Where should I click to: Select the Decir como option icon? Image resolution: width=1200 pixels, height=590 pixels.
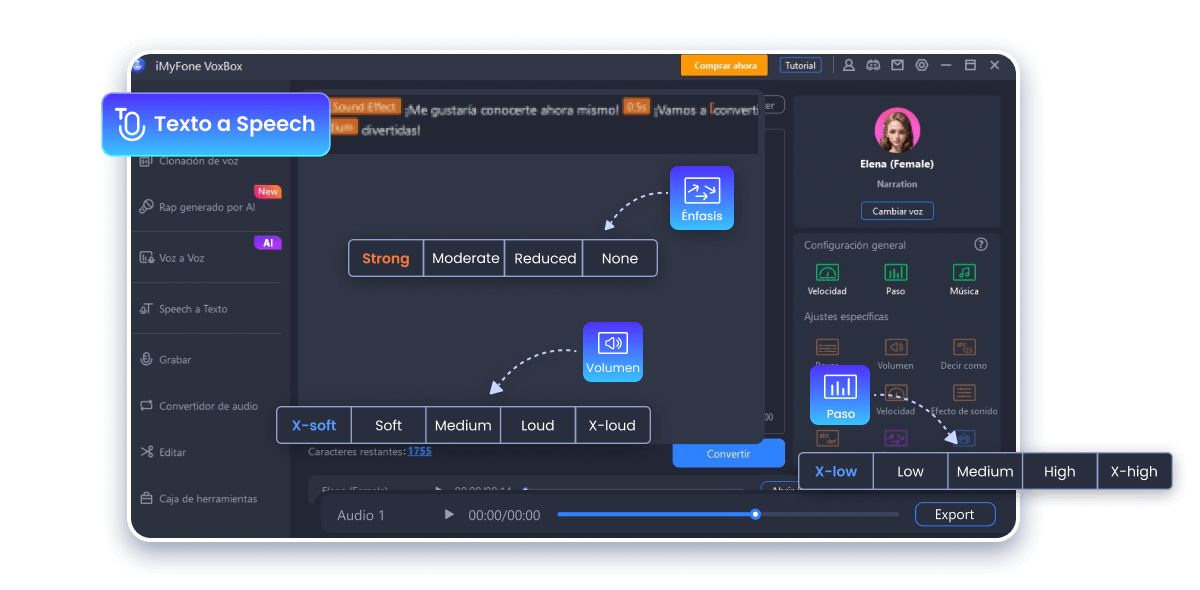point(964,348)
